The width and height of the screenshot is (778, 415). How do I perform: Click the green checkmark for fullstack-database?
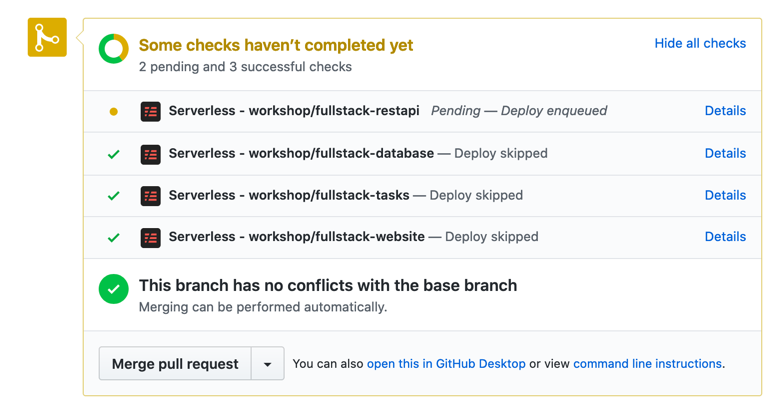114,154
